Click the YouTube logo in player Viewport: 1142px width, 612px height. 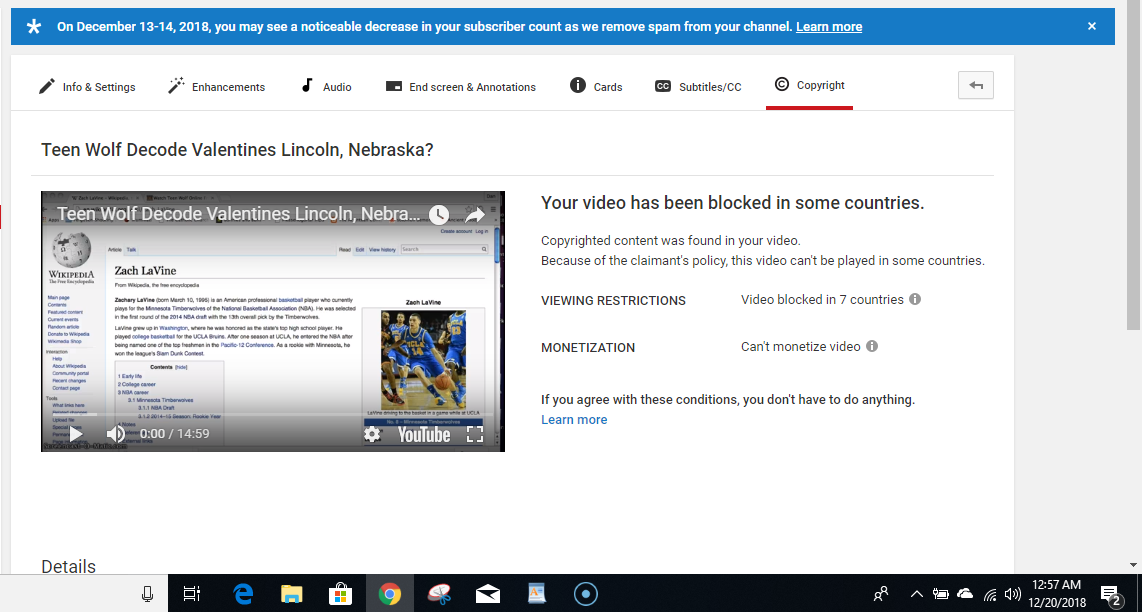tap(424, 435)
